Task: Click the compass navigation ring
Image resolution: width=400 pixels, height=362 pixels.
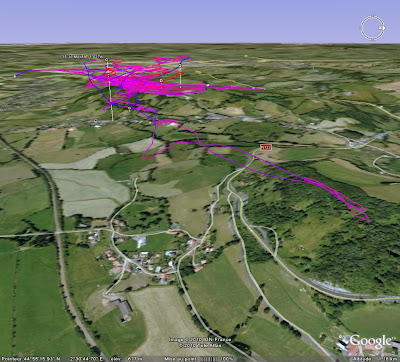Action: tap(372, 28)
